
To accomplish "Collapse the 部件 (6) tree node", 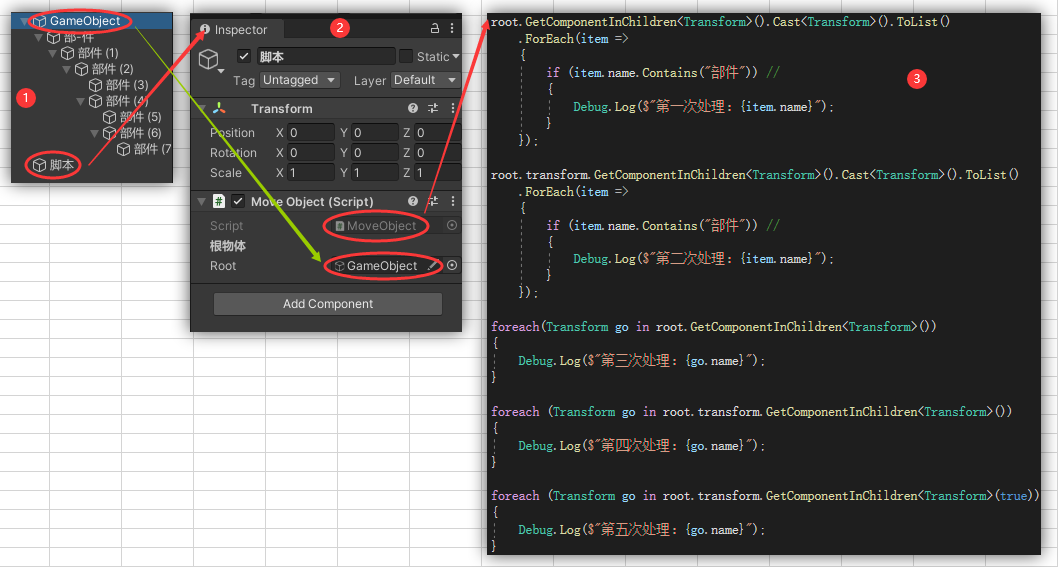I will pos(95,133).
